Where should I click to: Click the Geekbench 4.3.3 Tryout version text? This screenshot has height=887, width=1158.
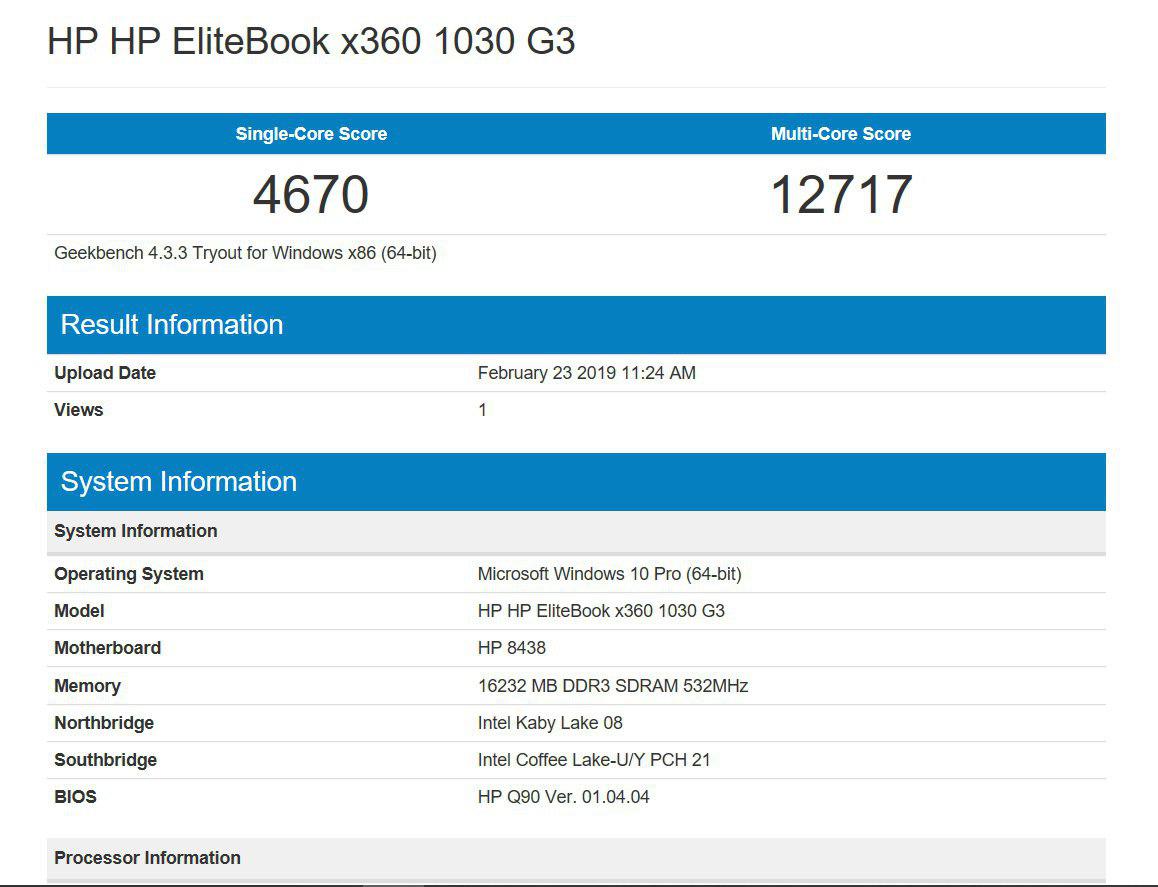click(x=245, y=253)
